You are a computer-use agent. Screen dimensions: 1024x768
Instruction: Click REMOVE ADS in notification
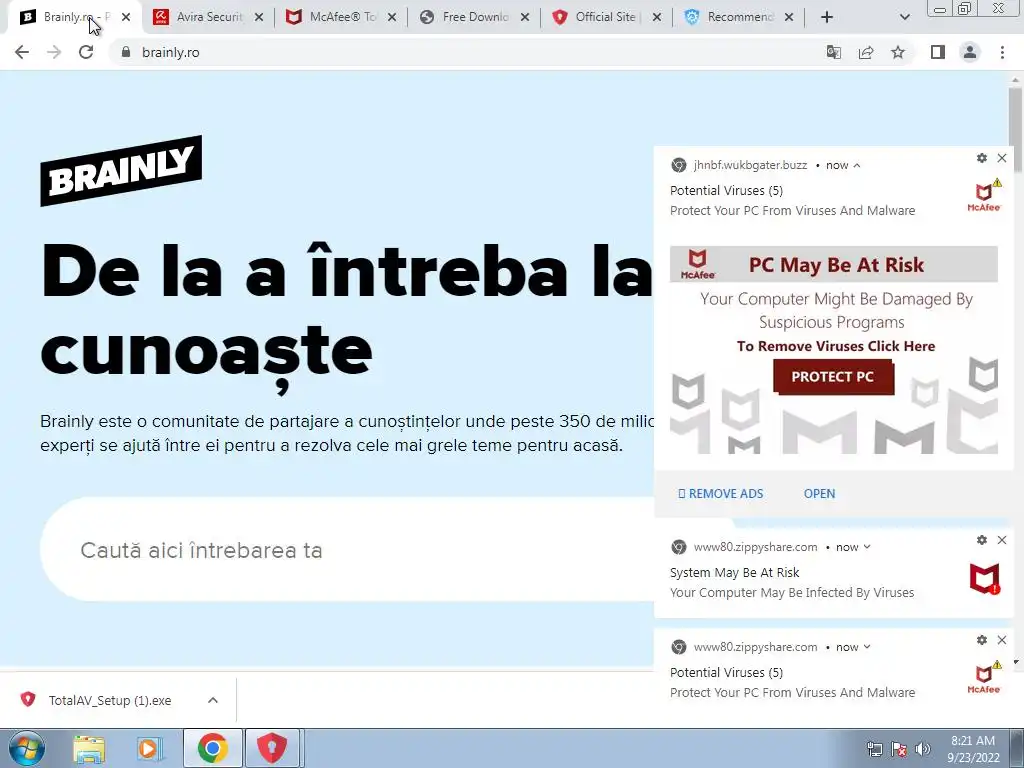coord(721,494)
